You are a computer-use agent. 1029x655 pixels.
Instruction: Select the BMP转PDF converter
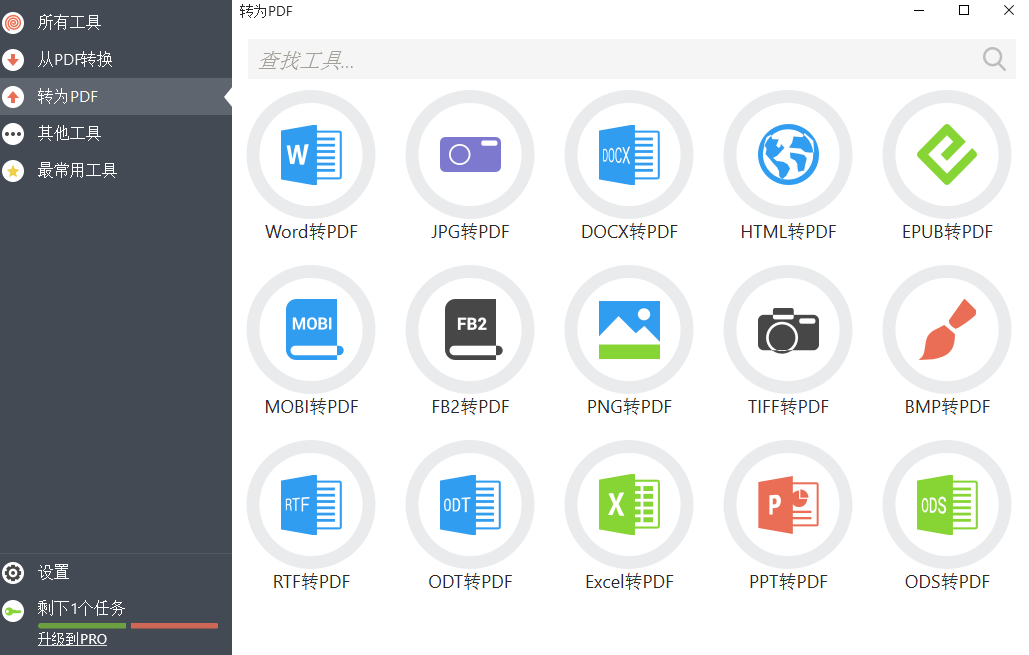pos(946,330)
